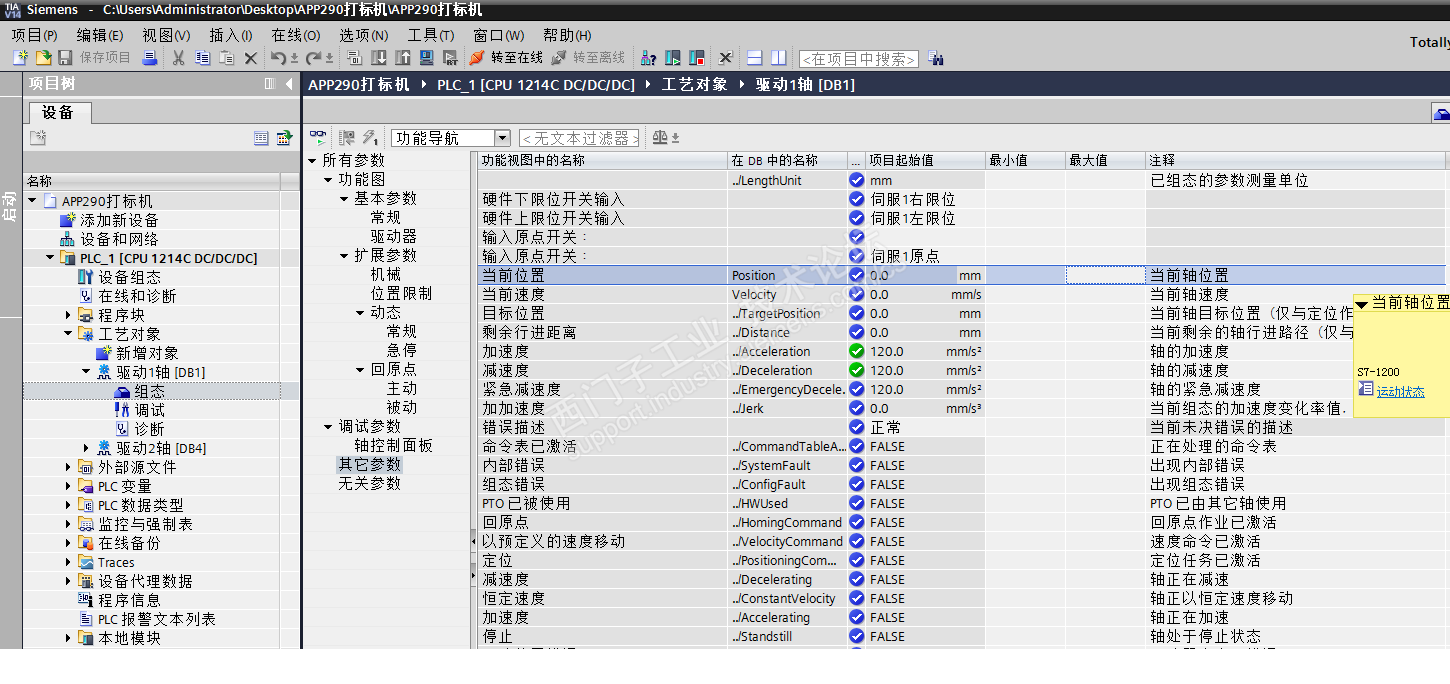Open 视图(V) menu

[x=166, y=35]
